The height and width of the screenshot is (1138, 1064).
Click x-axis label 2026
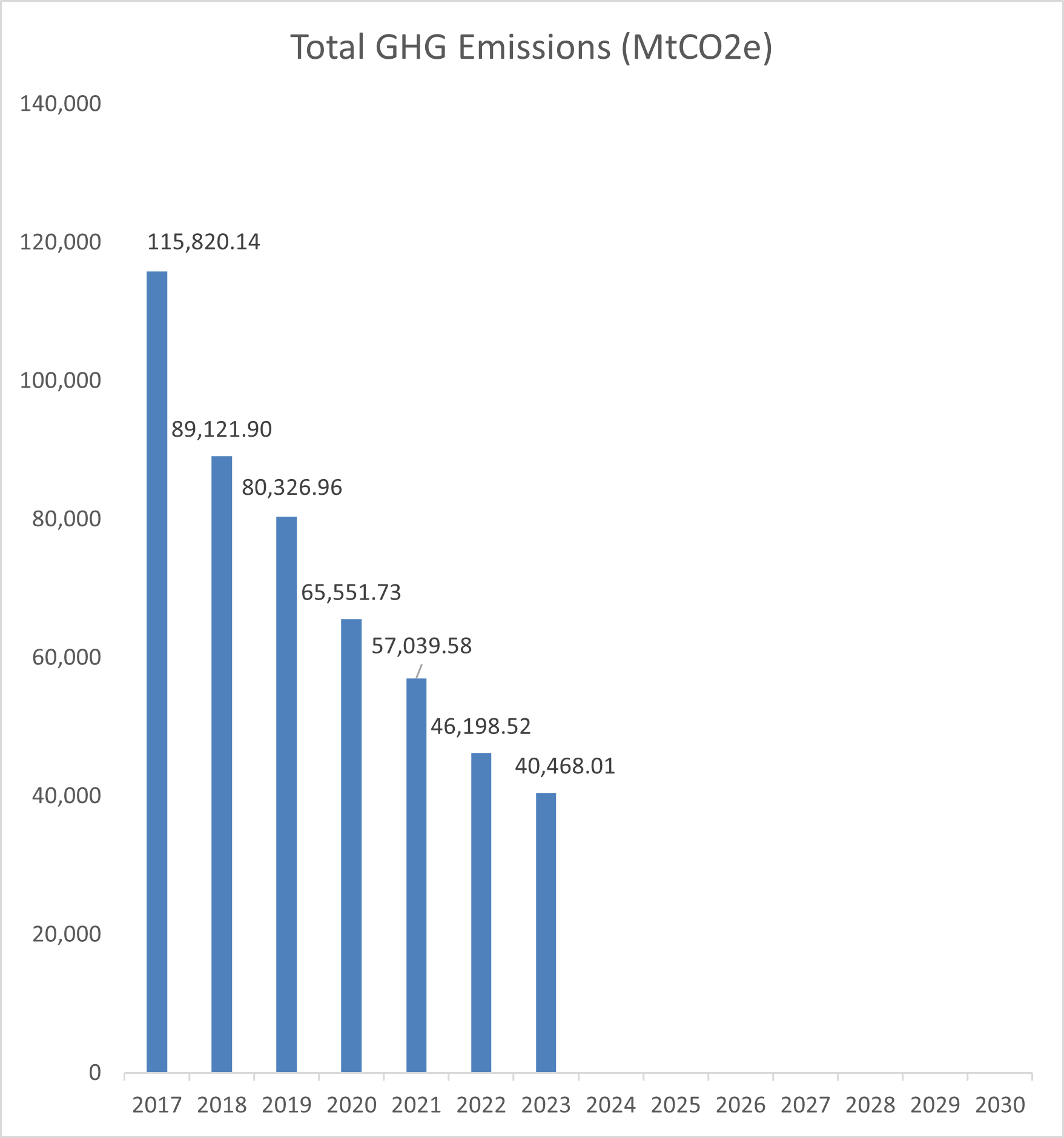click(741, 1105)
